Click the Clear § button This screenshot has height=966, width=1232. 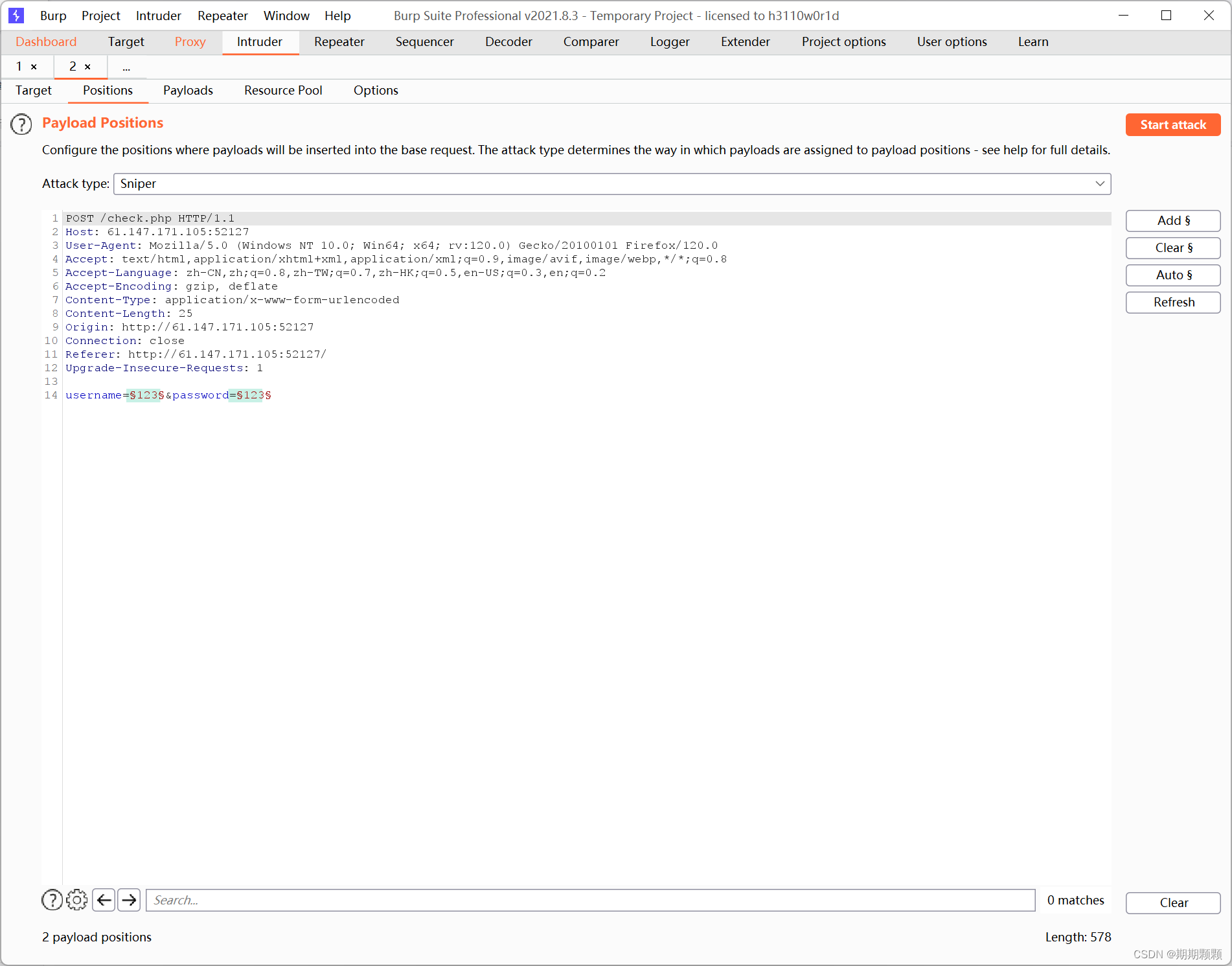(1172, 247)
